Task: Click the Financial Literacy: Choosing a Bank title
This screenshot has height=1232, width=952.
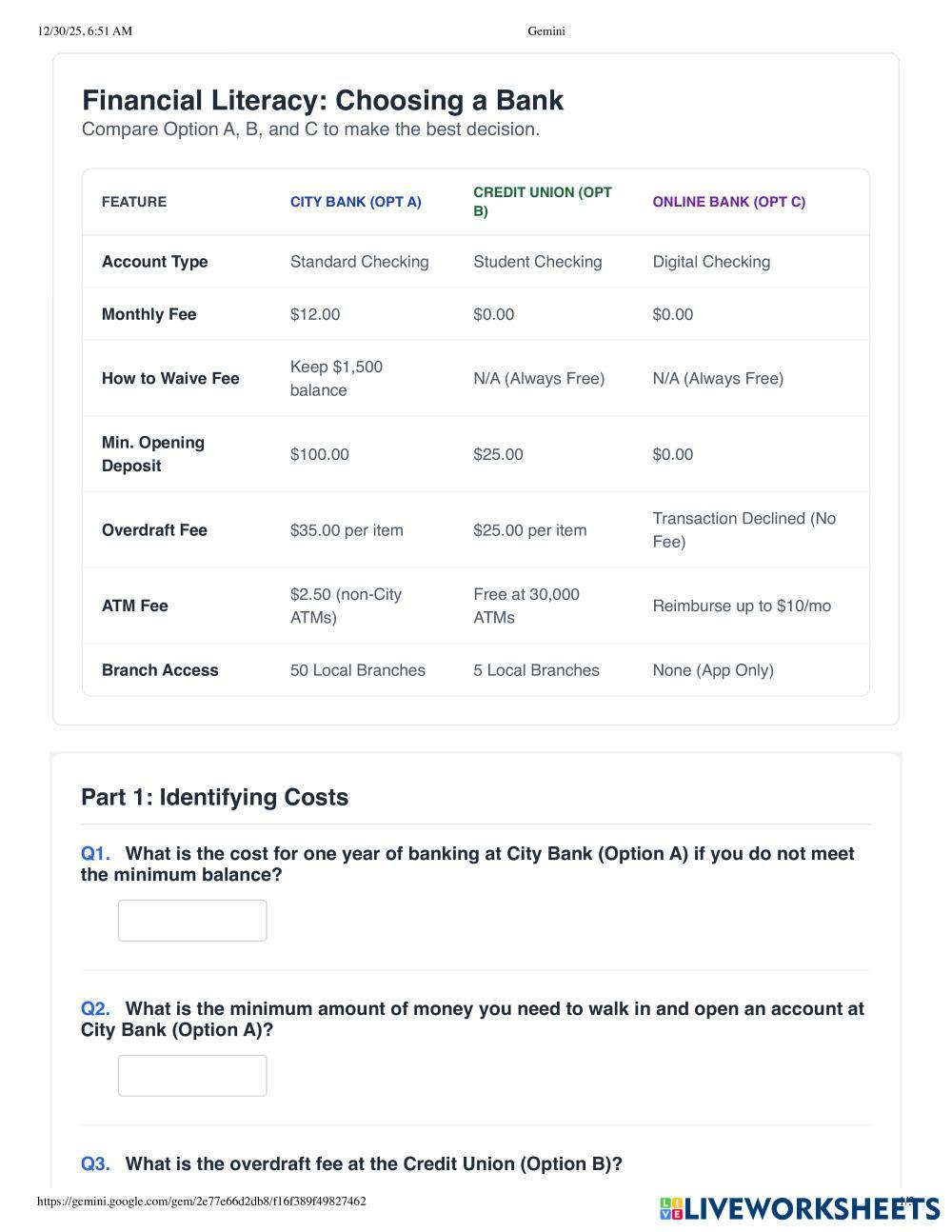Action: pyautogui.click(x=323, y=100)
